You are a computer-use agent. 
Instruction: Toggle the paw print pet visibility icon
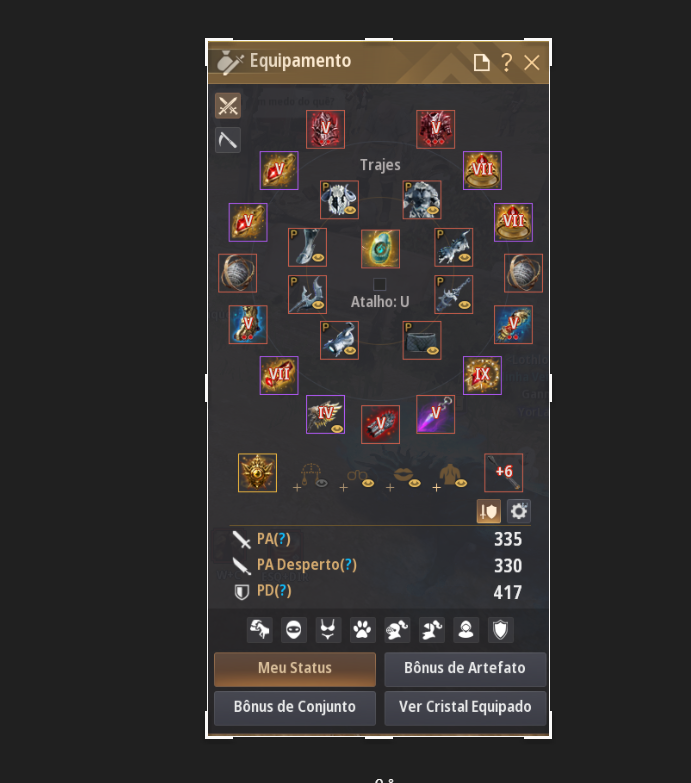click(362, 630)
